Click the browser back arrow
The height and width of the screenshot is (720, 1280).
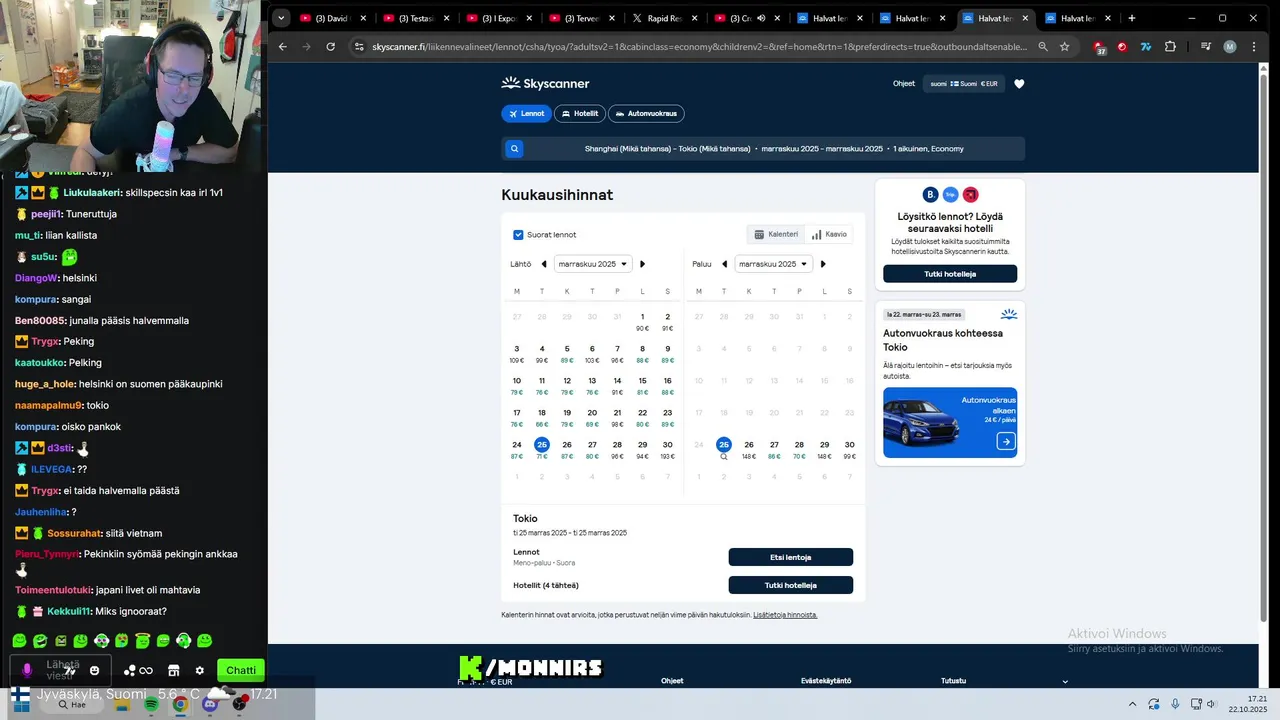pyautogui.click(x=283, y=46)
